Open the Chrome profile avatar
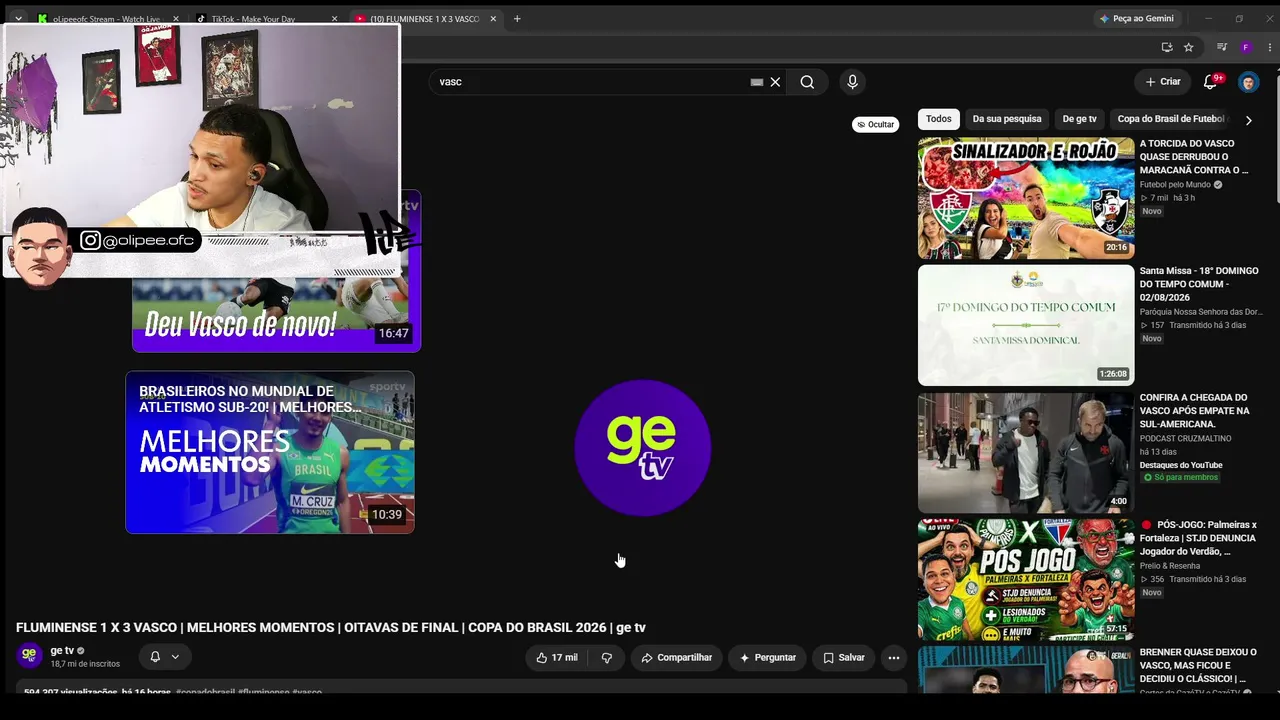 coord(1246,47)
